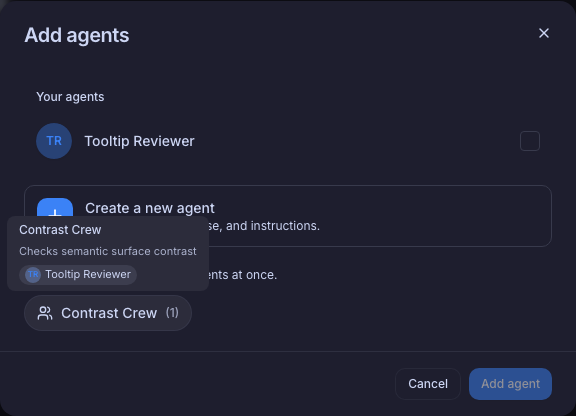Image resolution: width=576 pixels, height=416 pixels.
Task: Click the Contrast Crew tooltip title
Action: (x=60, y=230)
